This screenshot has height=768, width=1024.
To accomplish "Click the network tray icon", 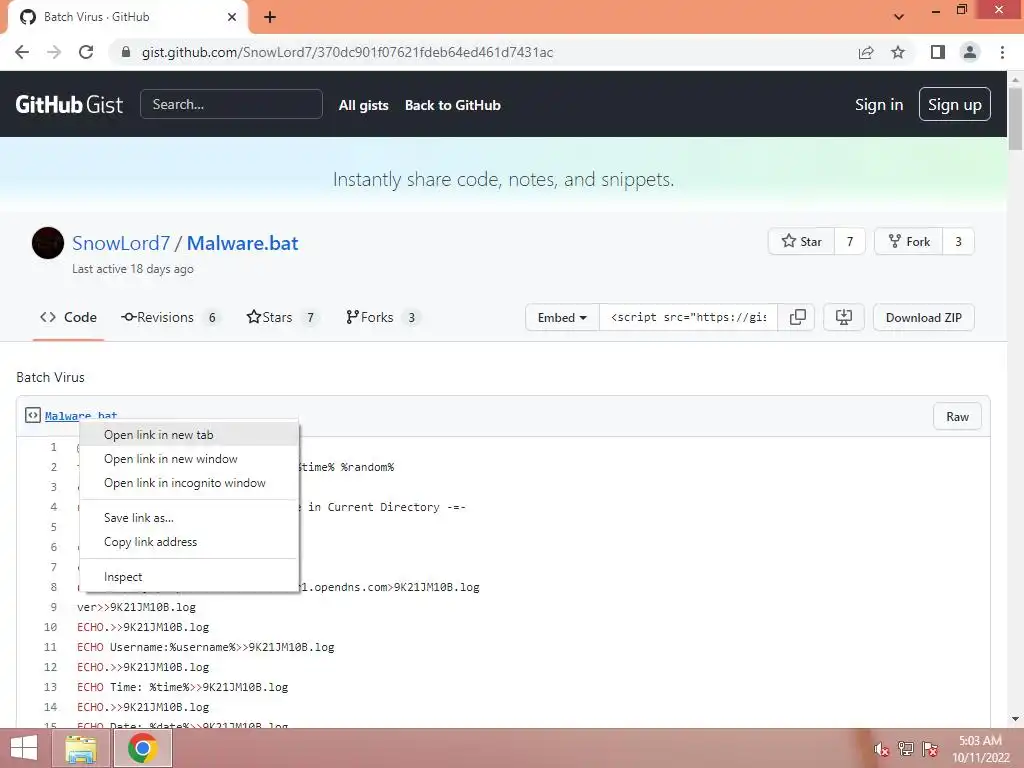I will click(906, 749).
